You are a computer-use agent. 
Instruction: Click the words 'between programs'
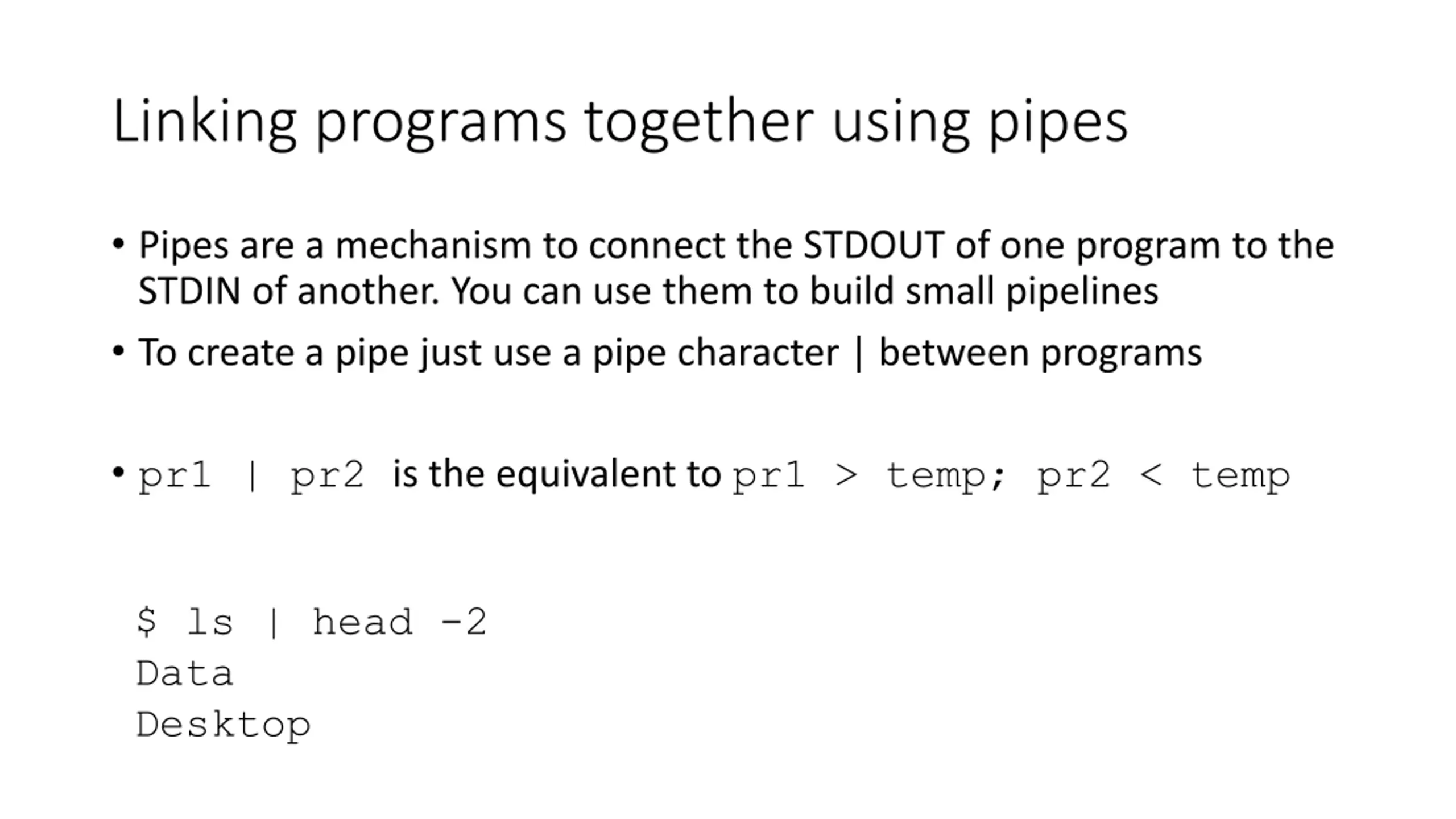(1041, 353)
